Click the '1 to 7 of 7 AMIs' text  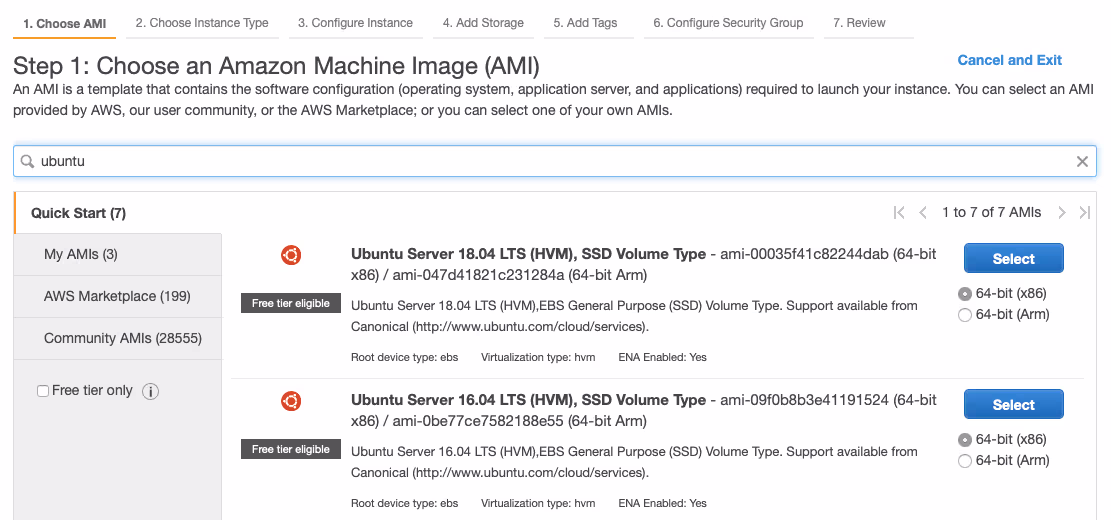tap(991, 213)
